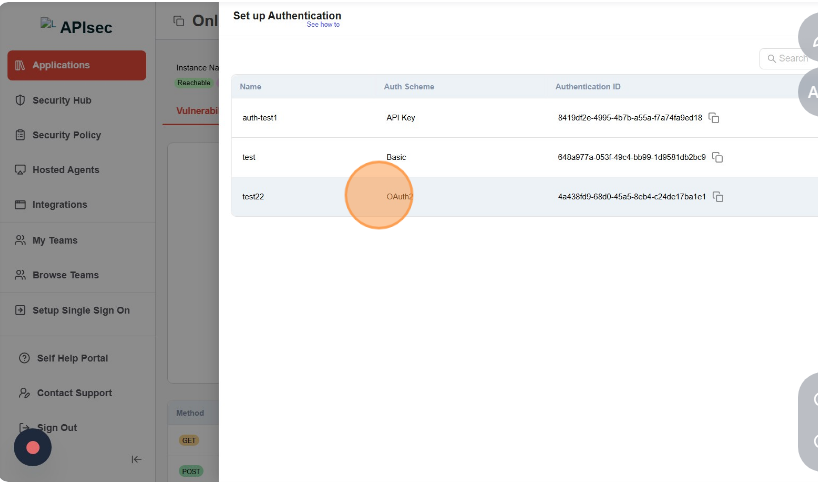Screen dimensions: 818x483
Task: Click the Hosted Agents monitor icon
Action: tap(20, 170)
